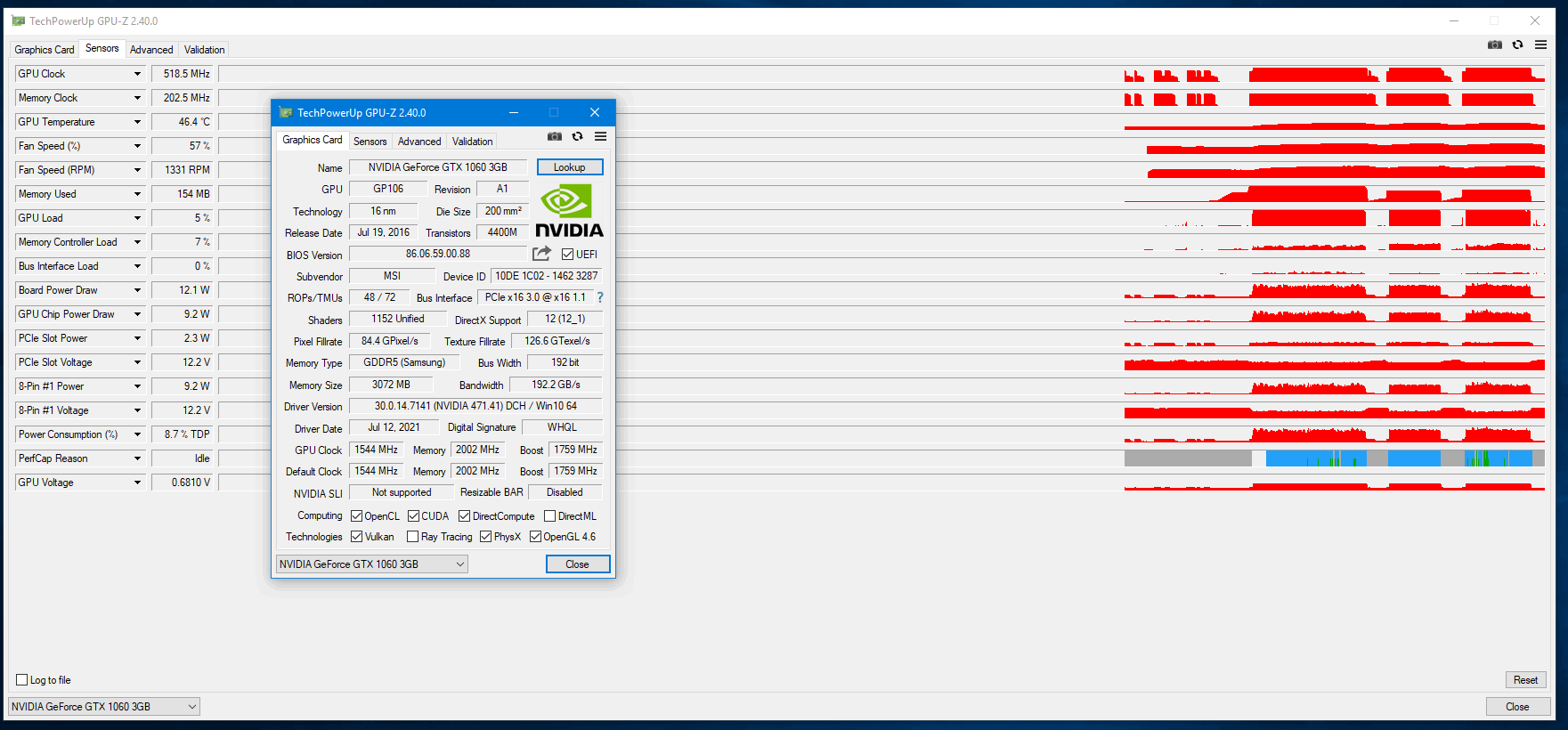Open the PerfCap Reason sensor dropdown arrow
Viewport: 1568px width, 730px height.
[137, 458]
